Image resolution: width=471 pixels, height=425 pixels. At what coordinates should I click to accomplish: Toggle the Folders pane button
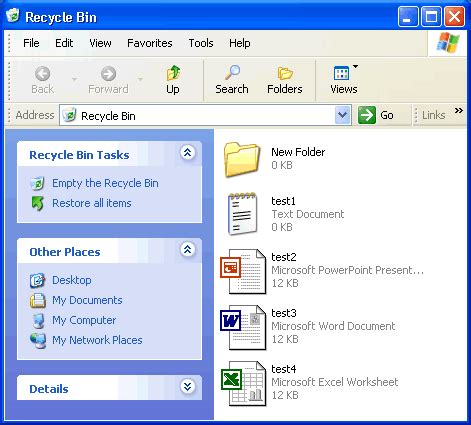tap(285, 80)
